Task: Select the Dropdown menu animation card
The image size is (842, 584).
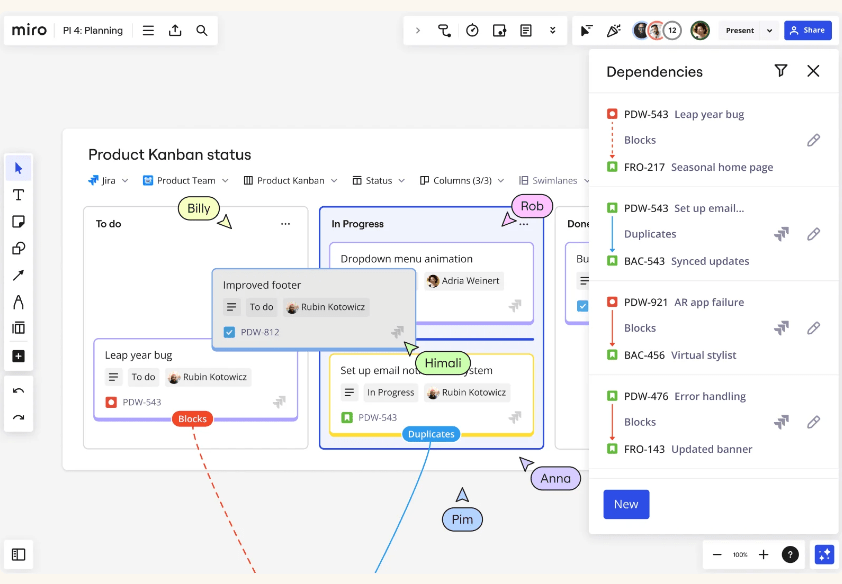Action: tap(431, 283)
